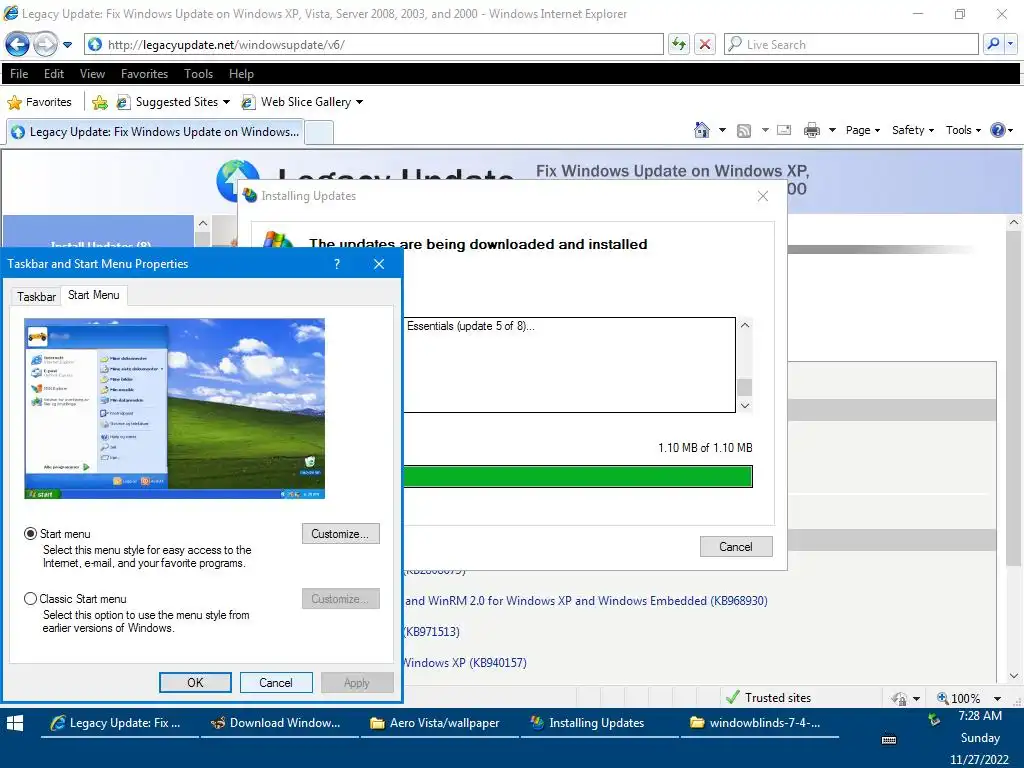Click the address bar with legacyupdate.net URL
This screenshot has width=1024, height=768.
374,44
